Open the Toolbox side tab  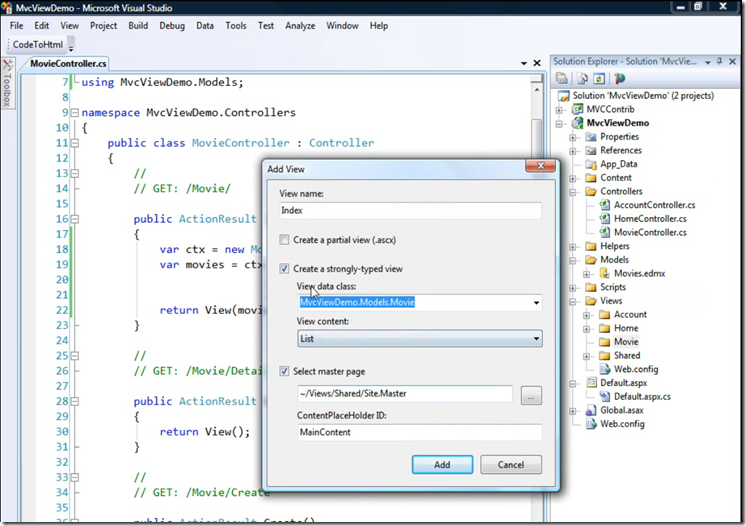pyautogui.click(x=7, y=84)
